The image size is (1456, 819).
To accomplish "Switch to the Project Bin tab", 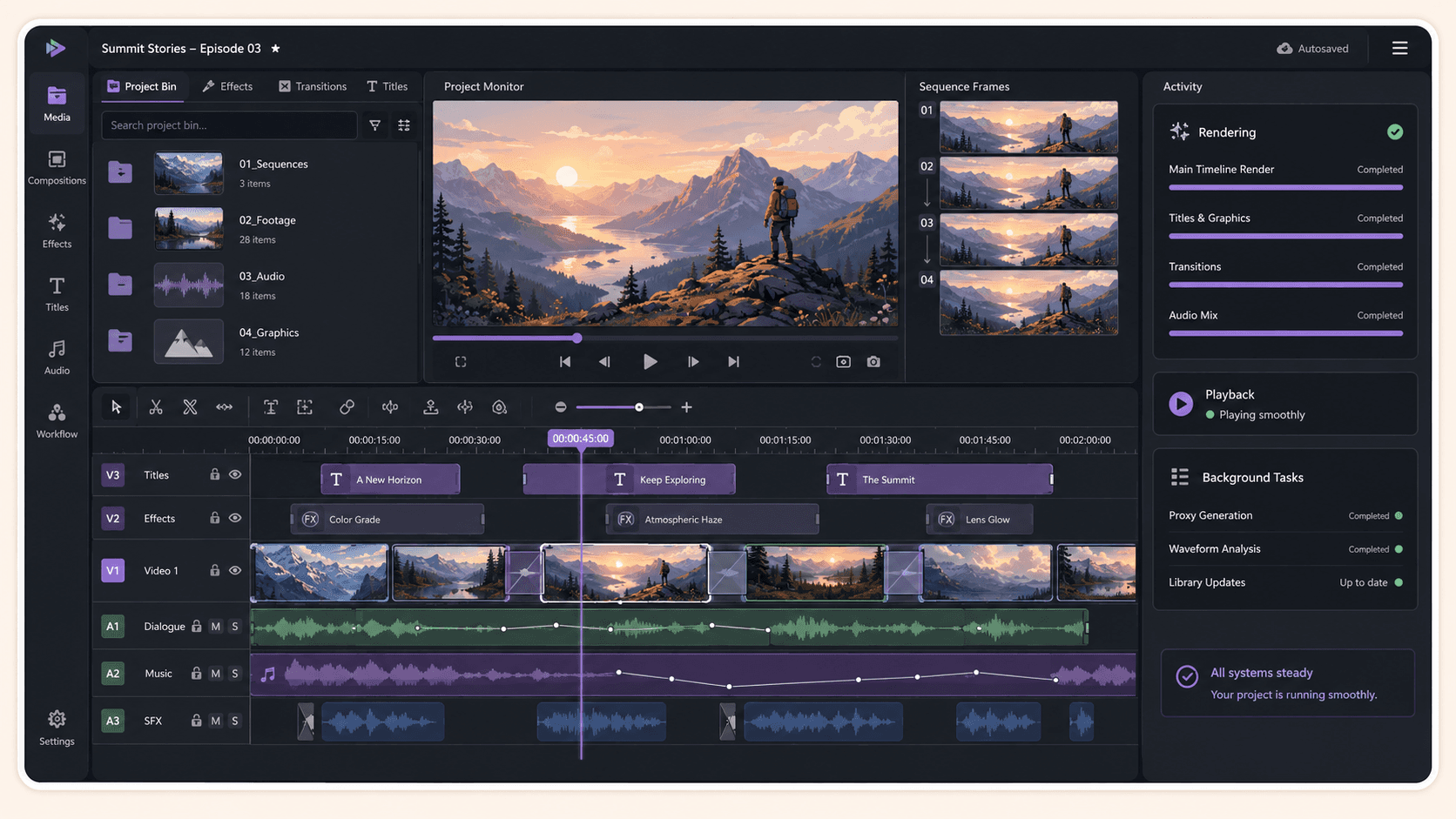I will click(x=141, y=86).
